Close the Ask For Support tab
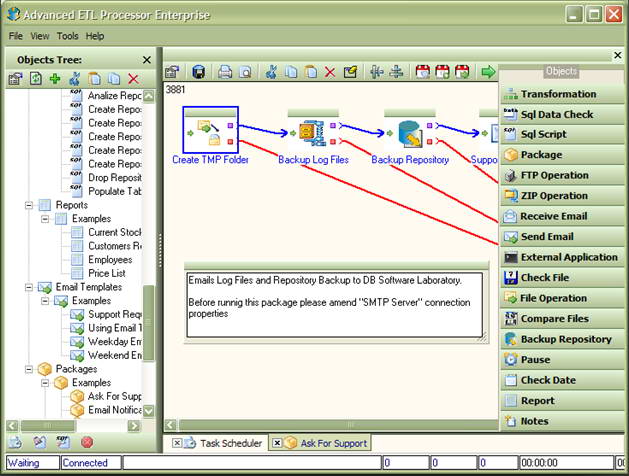 (x=277, y=443)
